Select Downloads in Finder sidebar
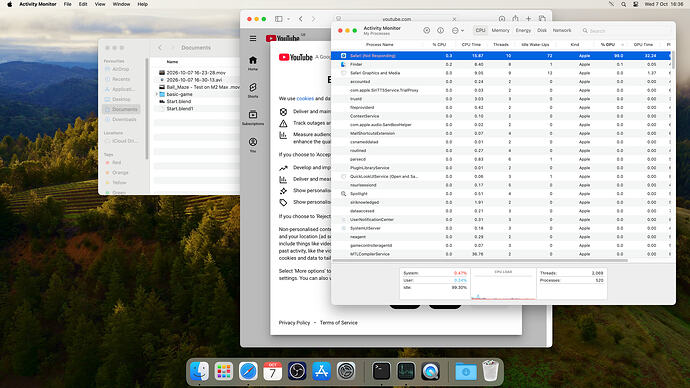This screenshot has height=388, width=690. point(121,119)
